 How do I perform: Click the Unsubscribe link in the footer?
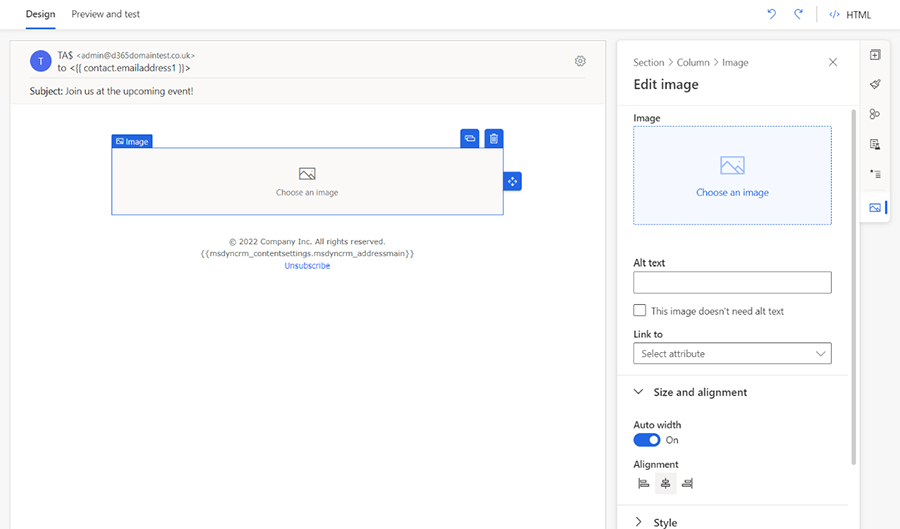pyautogui.click(x=307, y=266)
